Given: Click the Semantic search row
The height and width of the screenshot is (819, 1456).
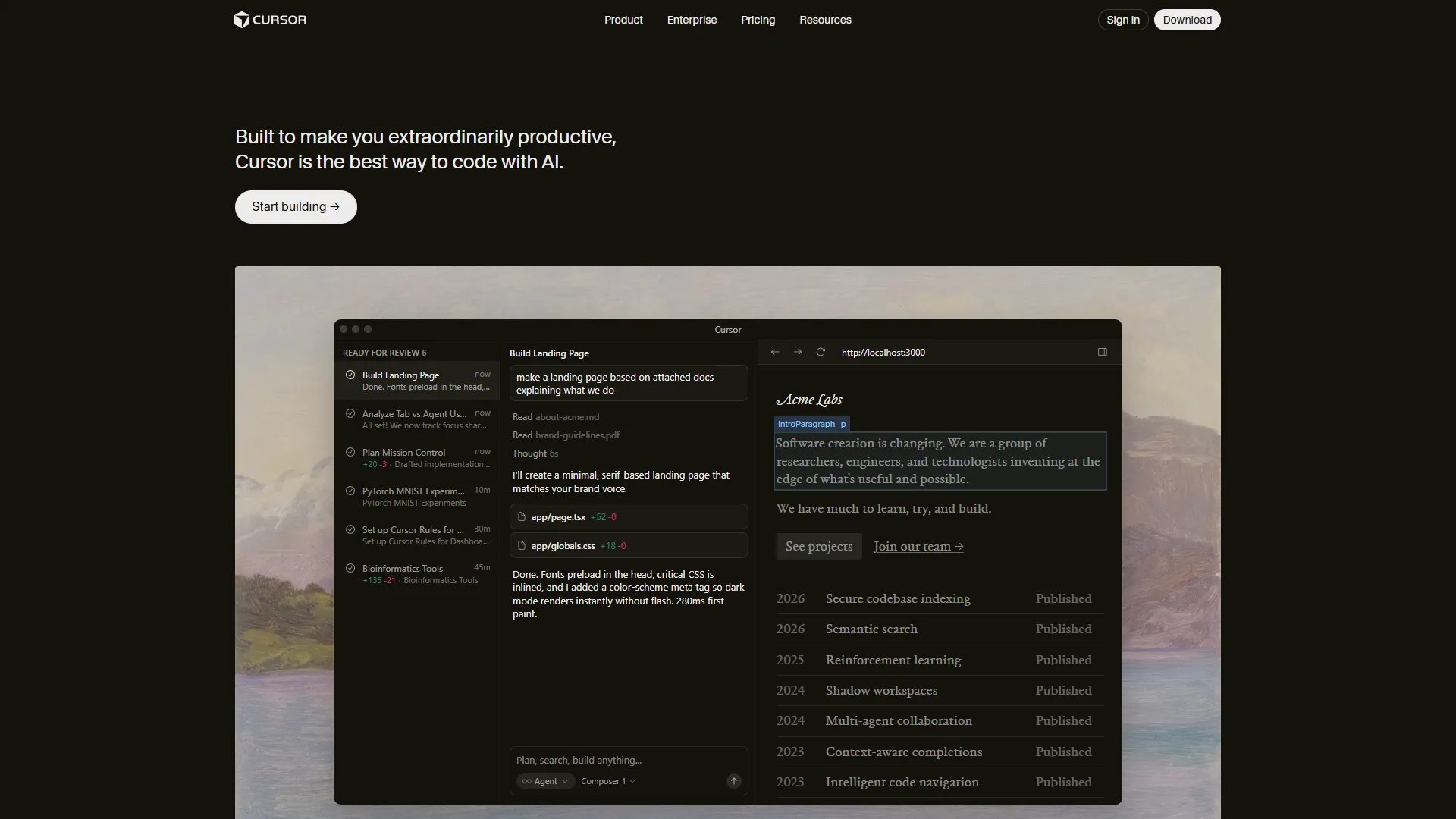Looking at the screenshot, I should coord(940,629).
